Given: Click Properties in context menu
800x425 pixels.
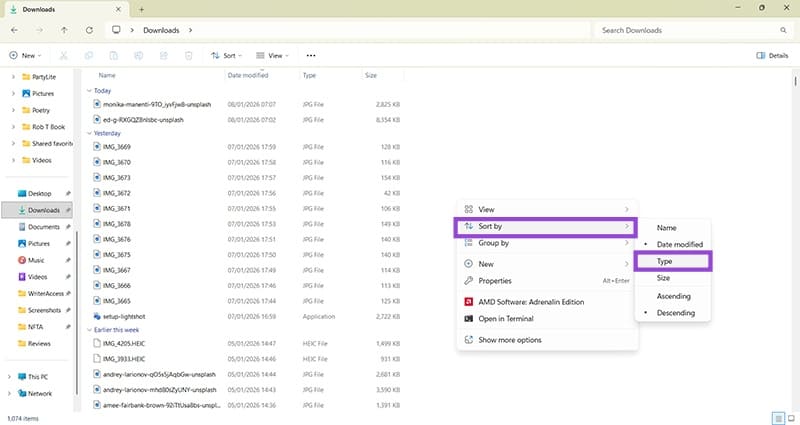Looking at the screenshot, I should 547,281.
